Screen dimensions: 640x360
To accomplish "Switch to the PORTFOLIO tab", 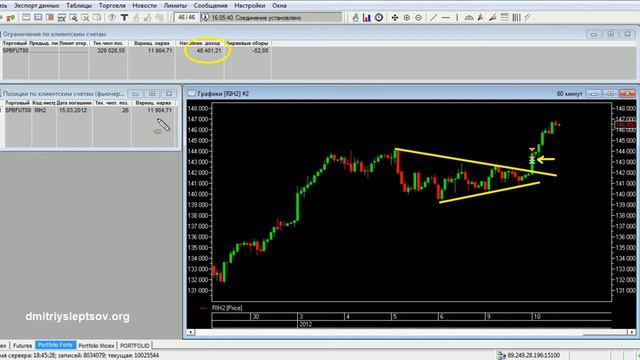I will 135,345.
